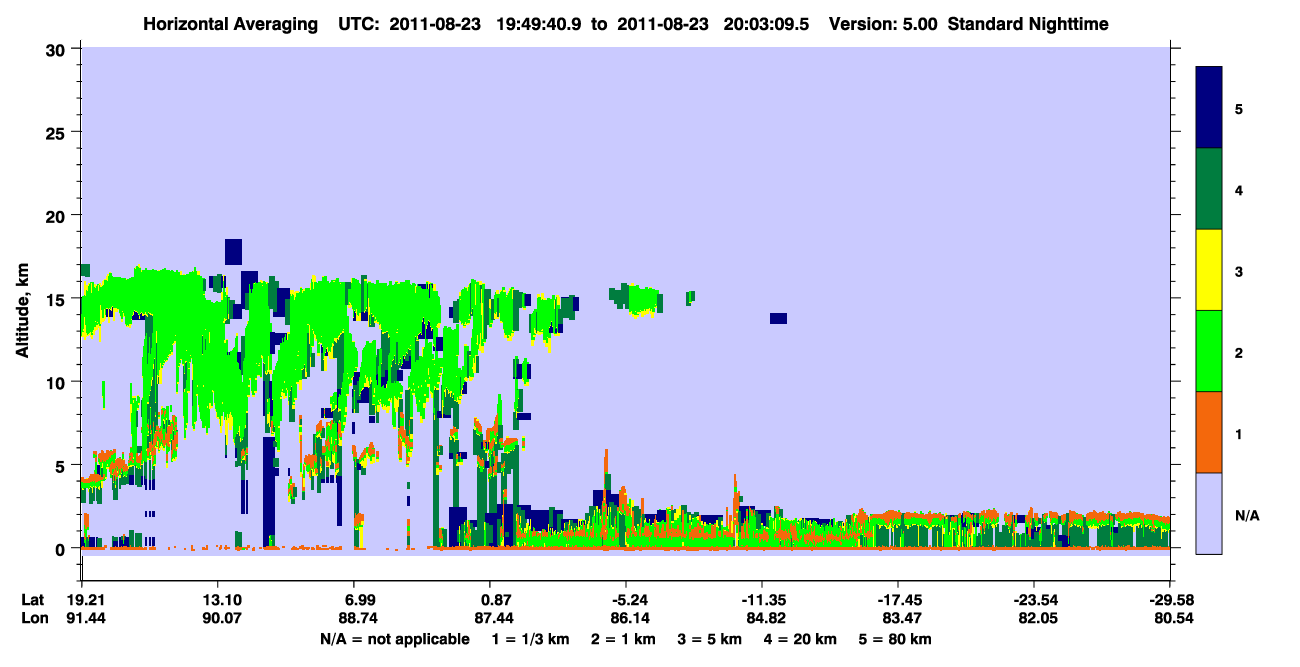Click '2 = 1 km' legend entry
This screenshot has width=1300, height=667.
click(x=626, y=639)
